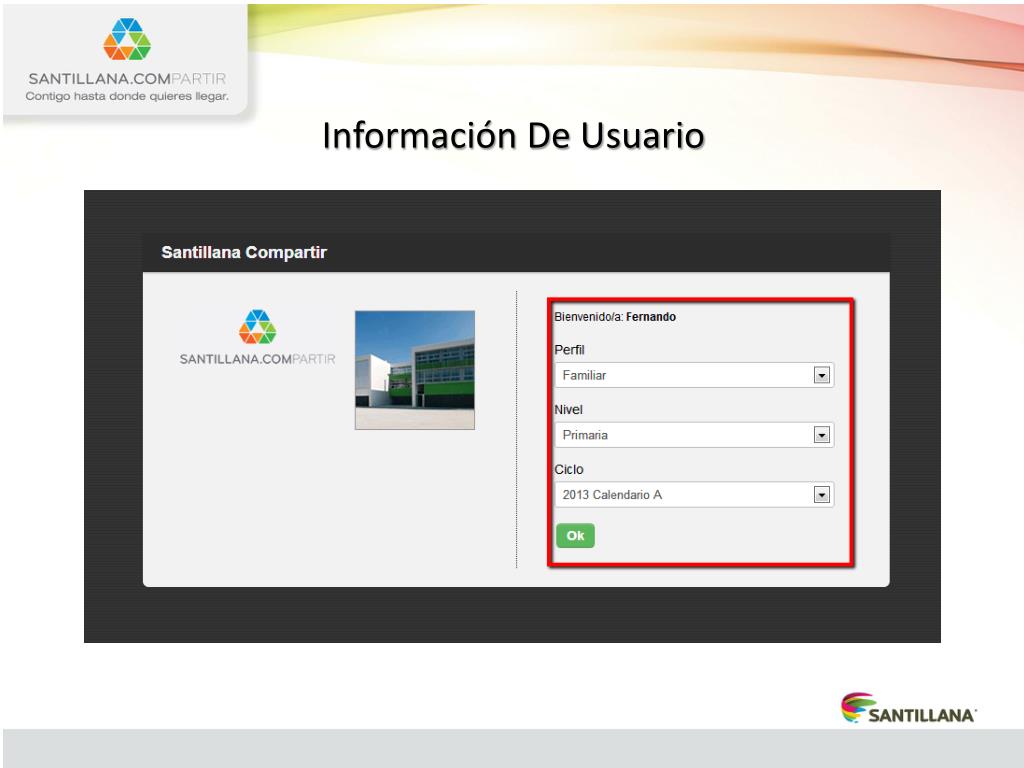Click the arrow button of the Nivel combo box
This screenshot has width=1024, height=768.
(x=822, y=435)
